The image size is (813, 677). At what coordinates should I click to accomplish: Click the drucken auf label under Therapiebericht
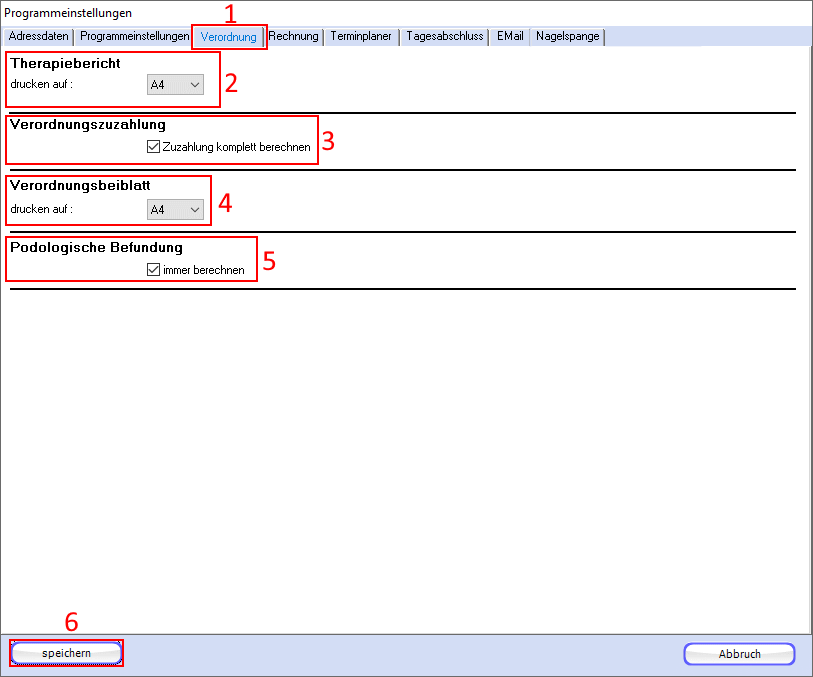tap(41, 85)
